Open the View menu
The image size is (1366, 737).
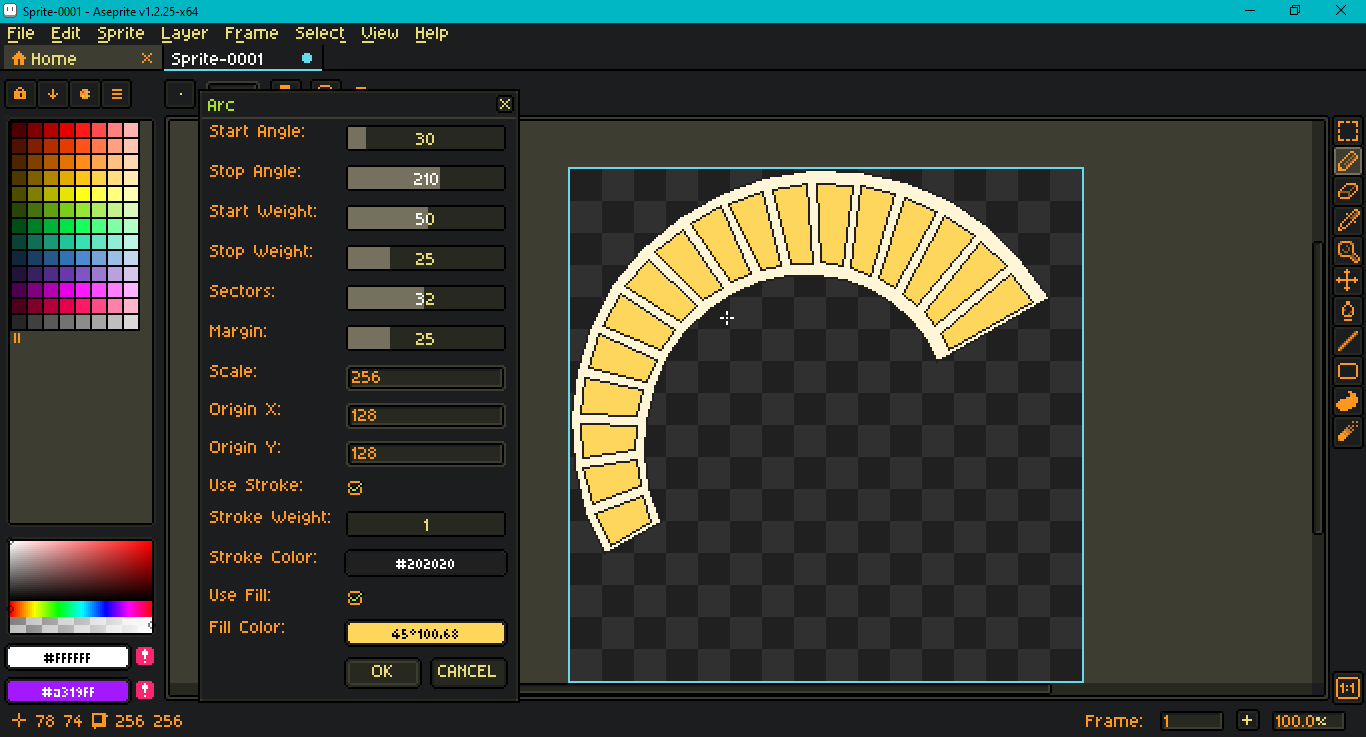[380, 33]
